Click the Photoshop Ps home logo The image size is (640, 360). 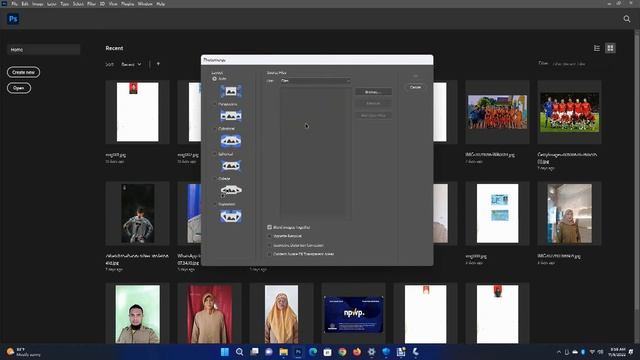pyautogui.click(x=13, y=19)
